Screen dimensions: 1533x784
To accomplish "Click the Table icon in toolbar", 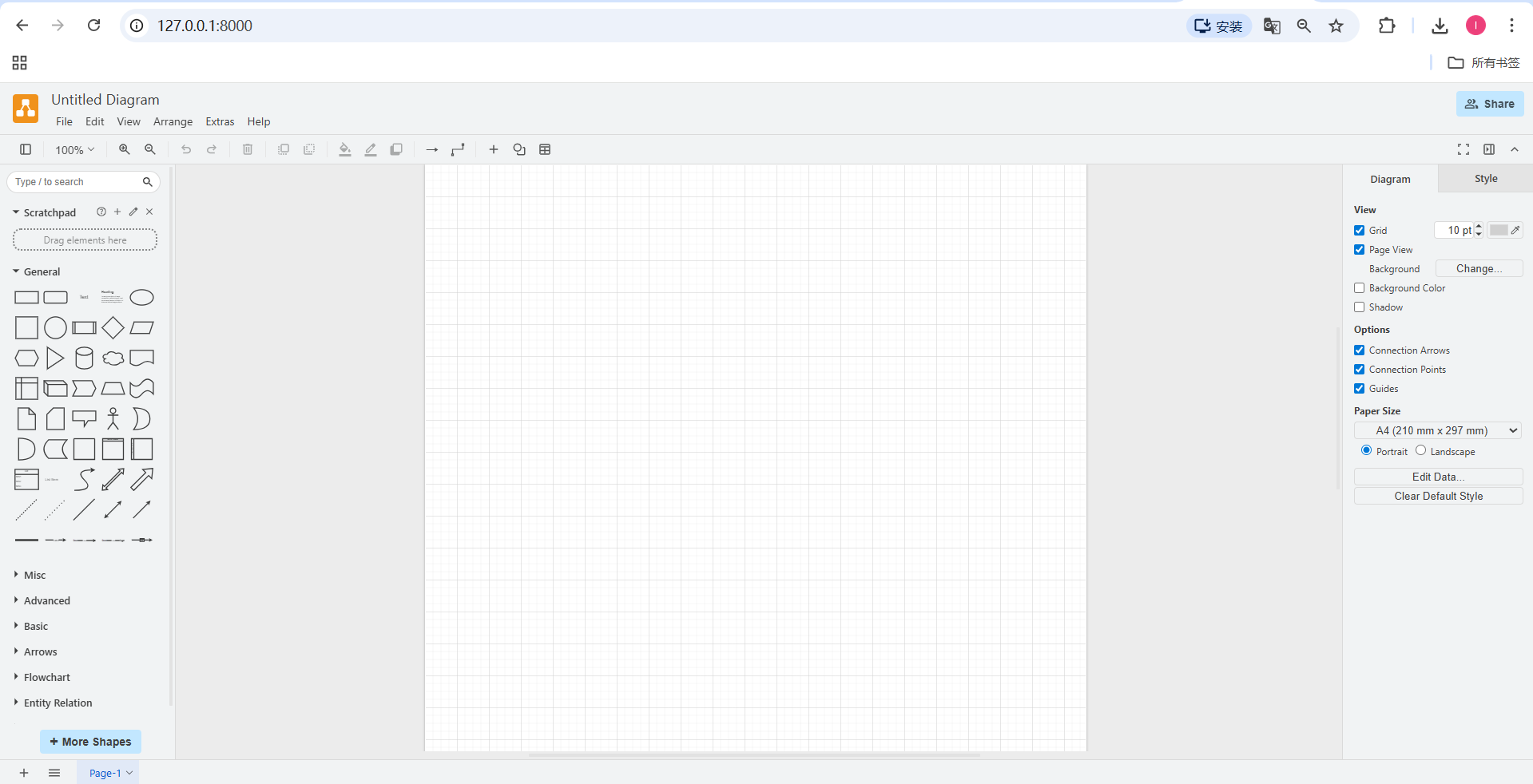I will pyautogui.click(x=545, y=149).
